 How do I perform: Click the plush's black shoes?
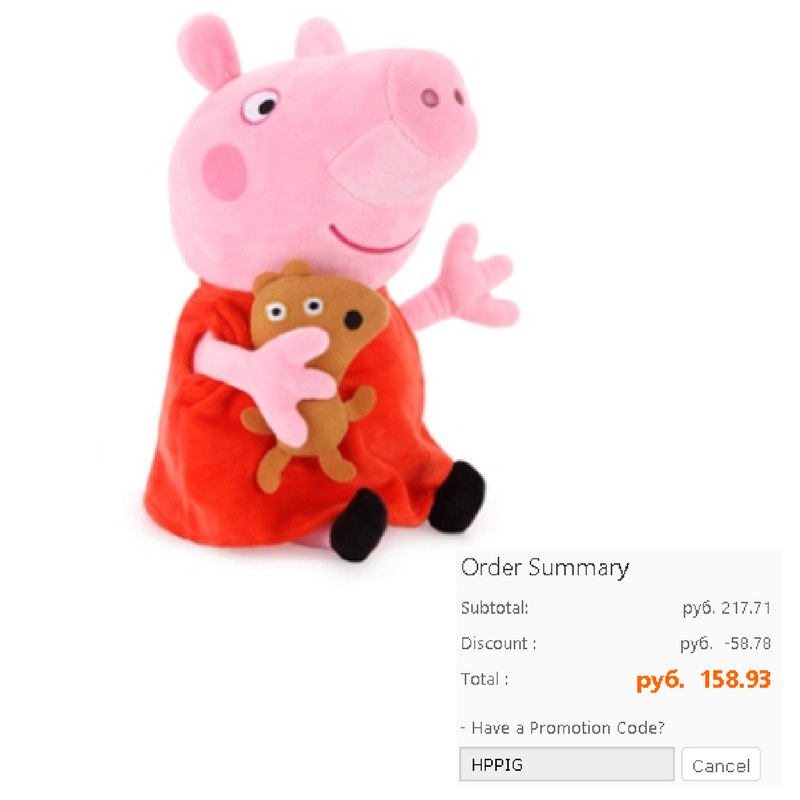(407, 510)
